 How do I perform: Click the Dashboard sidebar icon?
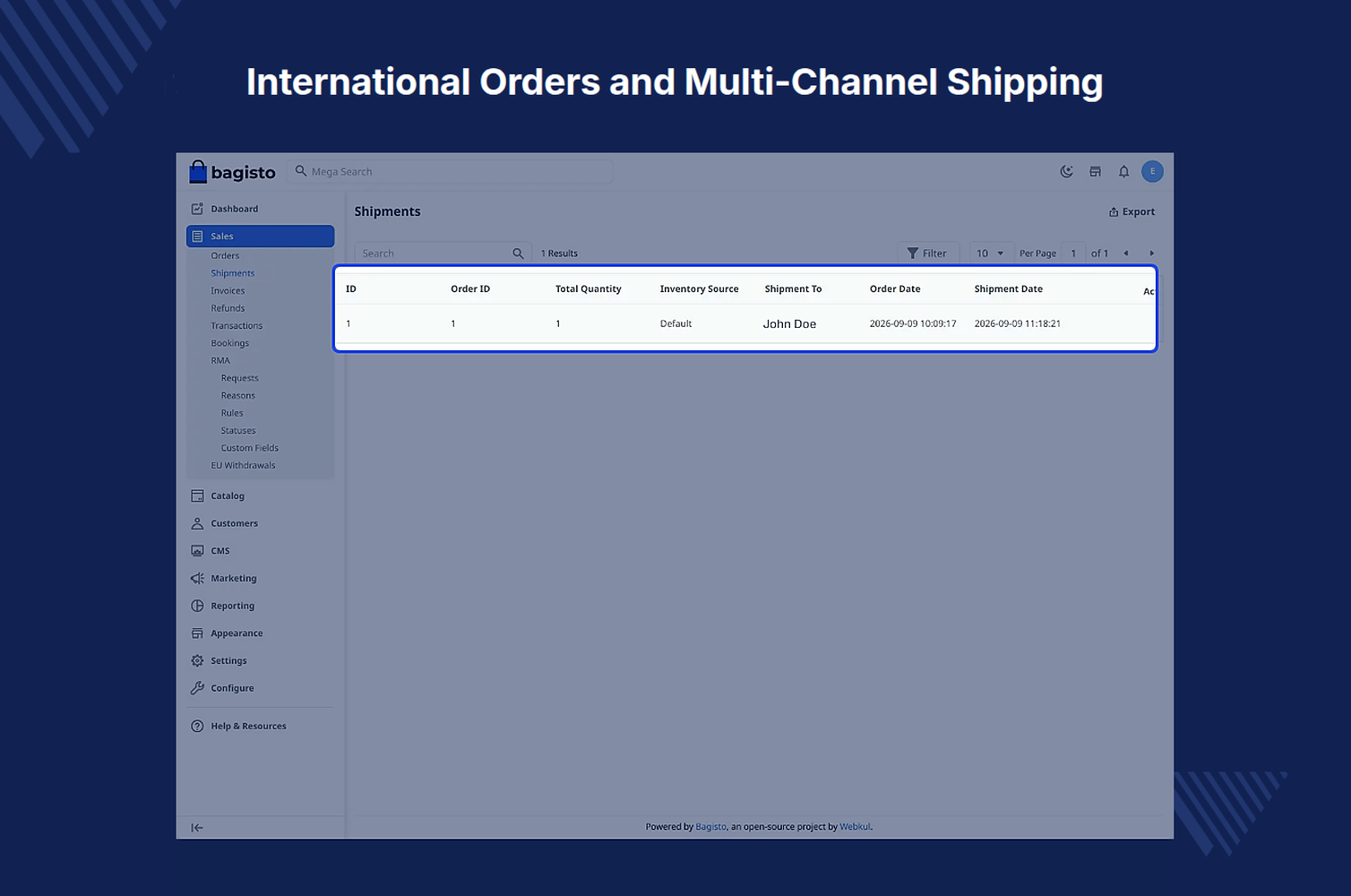(x=197, y=209)
